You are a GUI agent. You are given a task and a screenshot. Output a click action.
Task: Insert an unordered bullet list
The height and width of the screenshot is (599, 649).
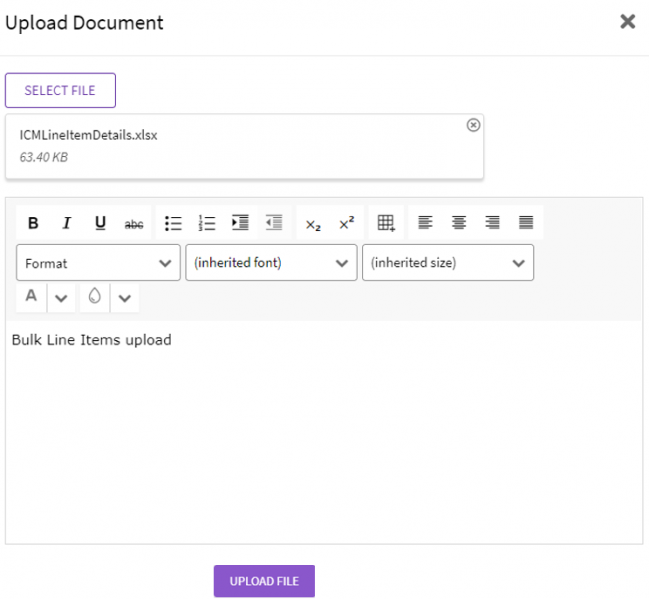[x=173, y=223]
